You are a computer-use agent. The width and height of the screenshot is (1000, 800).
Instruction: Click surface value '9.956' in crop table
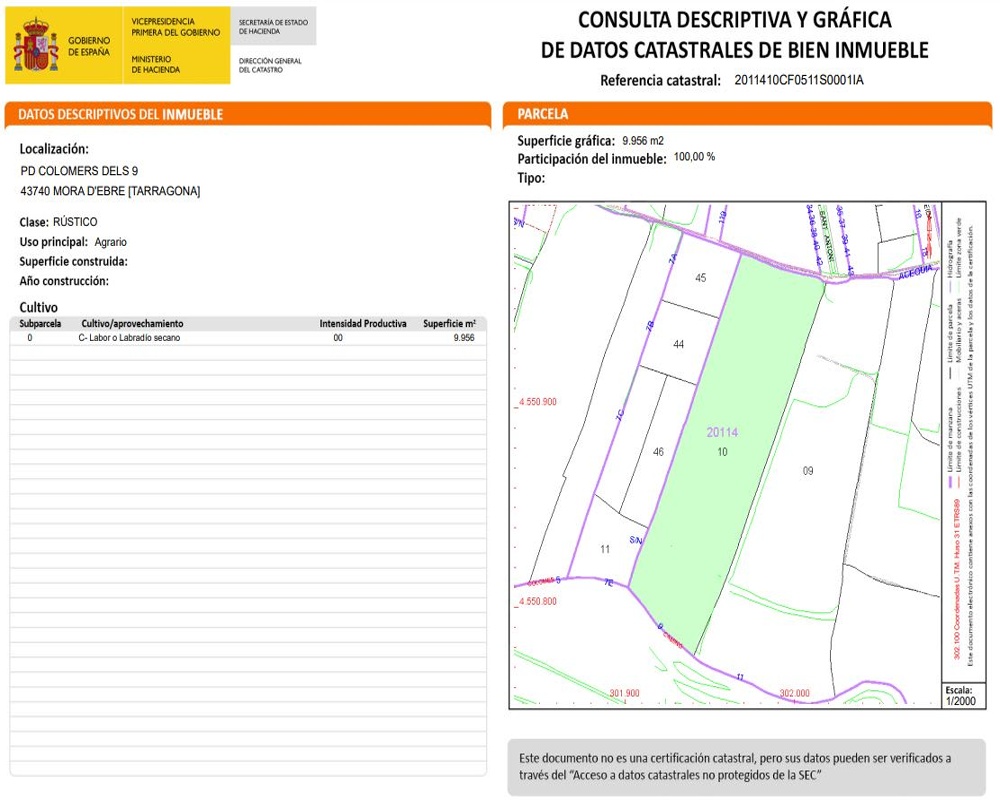click(464, 337)
